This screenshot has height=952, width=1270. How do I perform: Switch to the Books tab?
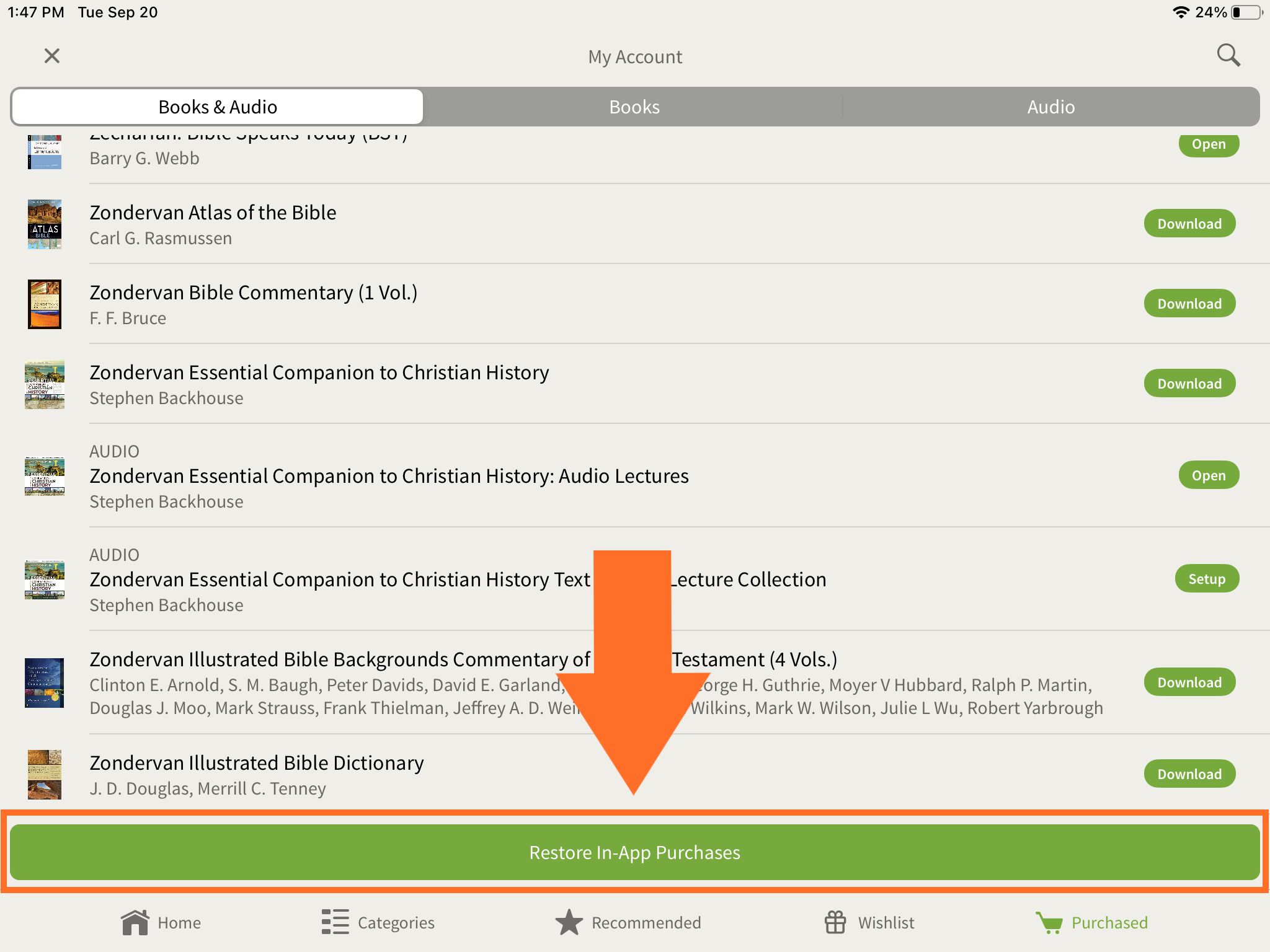click(x=634, y=107)
